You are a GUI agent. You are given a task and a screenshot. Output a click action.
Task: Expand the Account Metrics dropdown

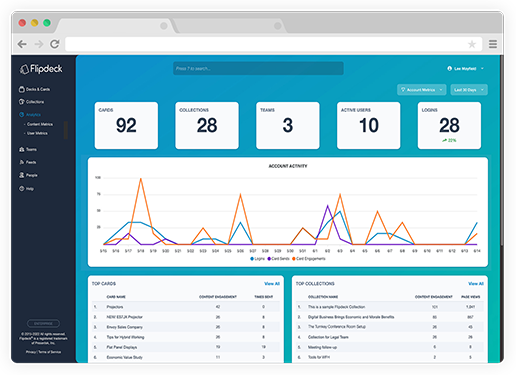point(422,90)
